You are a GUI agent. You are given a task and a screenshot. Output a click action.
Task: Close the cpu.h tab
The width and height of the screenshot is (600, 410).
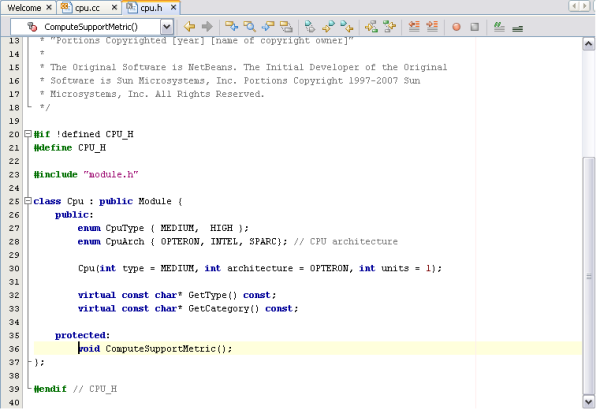click(x=173, y=7)
